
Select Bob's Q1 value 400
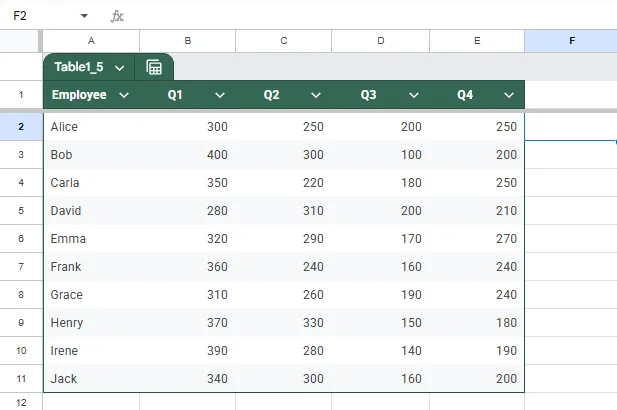point(188,155)
